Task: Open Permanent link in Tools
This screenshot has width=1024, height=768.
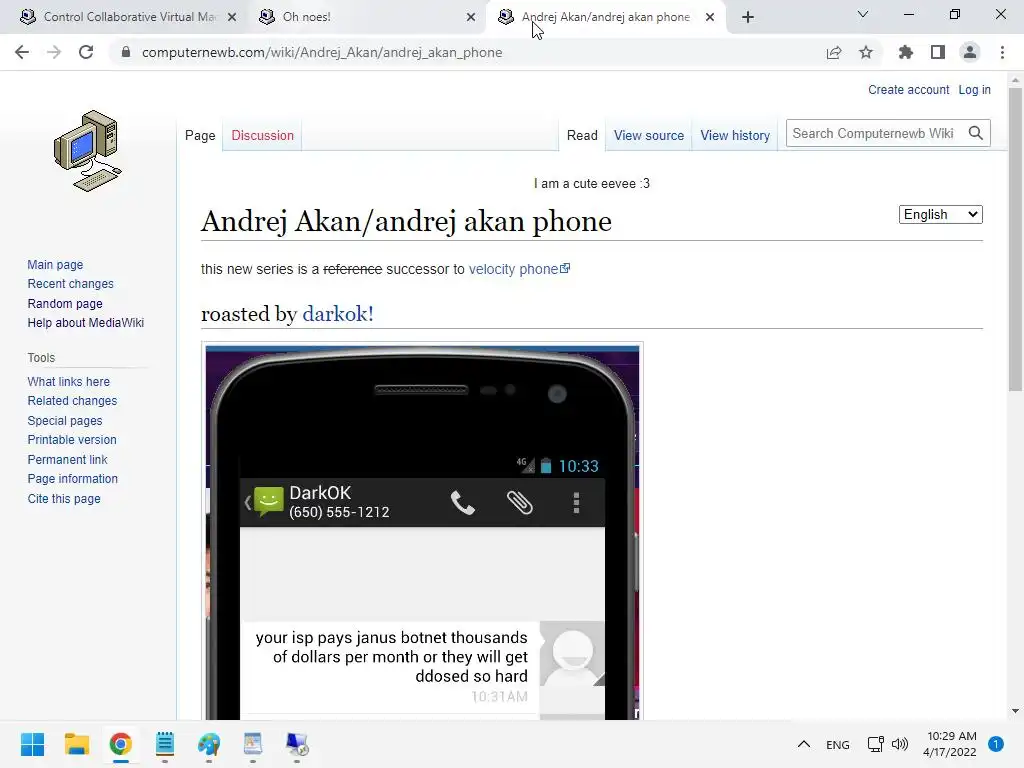Action: pos(67,459)
